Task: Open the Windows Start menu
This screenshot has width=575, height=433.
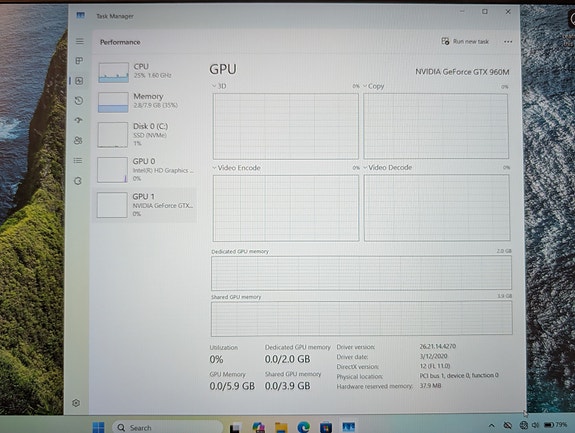Action: tap(98, 427)
